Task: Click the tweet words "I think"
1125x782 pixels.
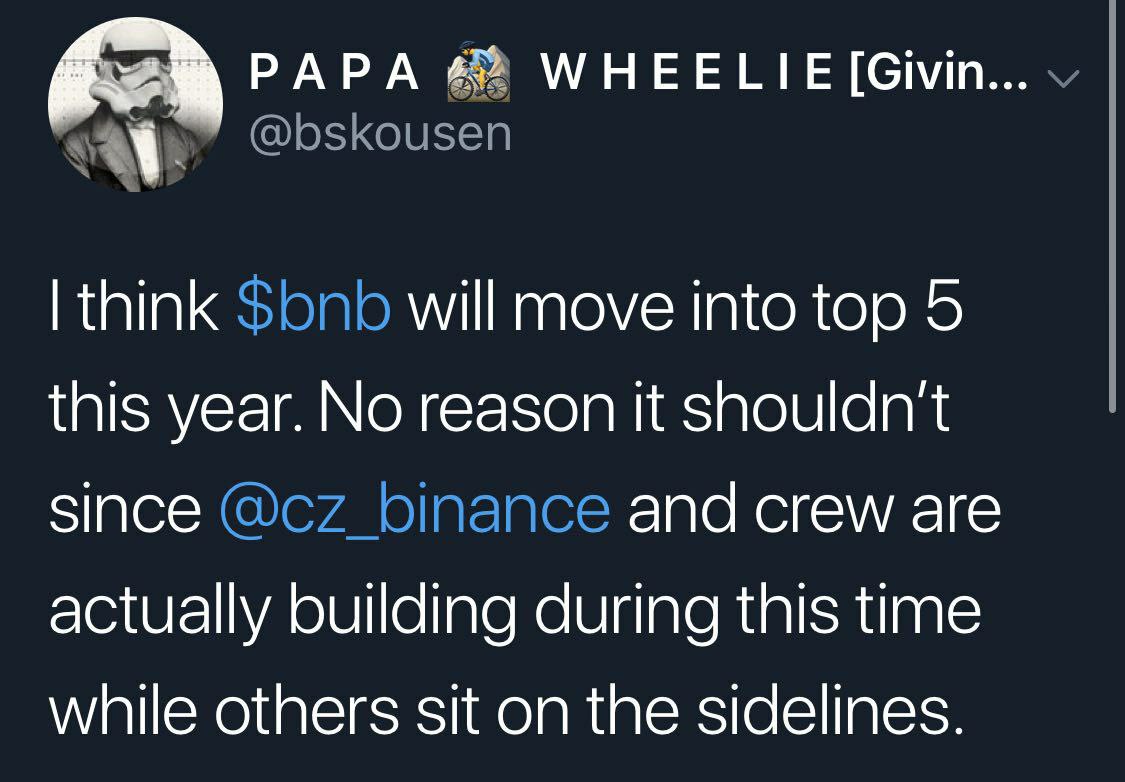Action: pos(133,306)
